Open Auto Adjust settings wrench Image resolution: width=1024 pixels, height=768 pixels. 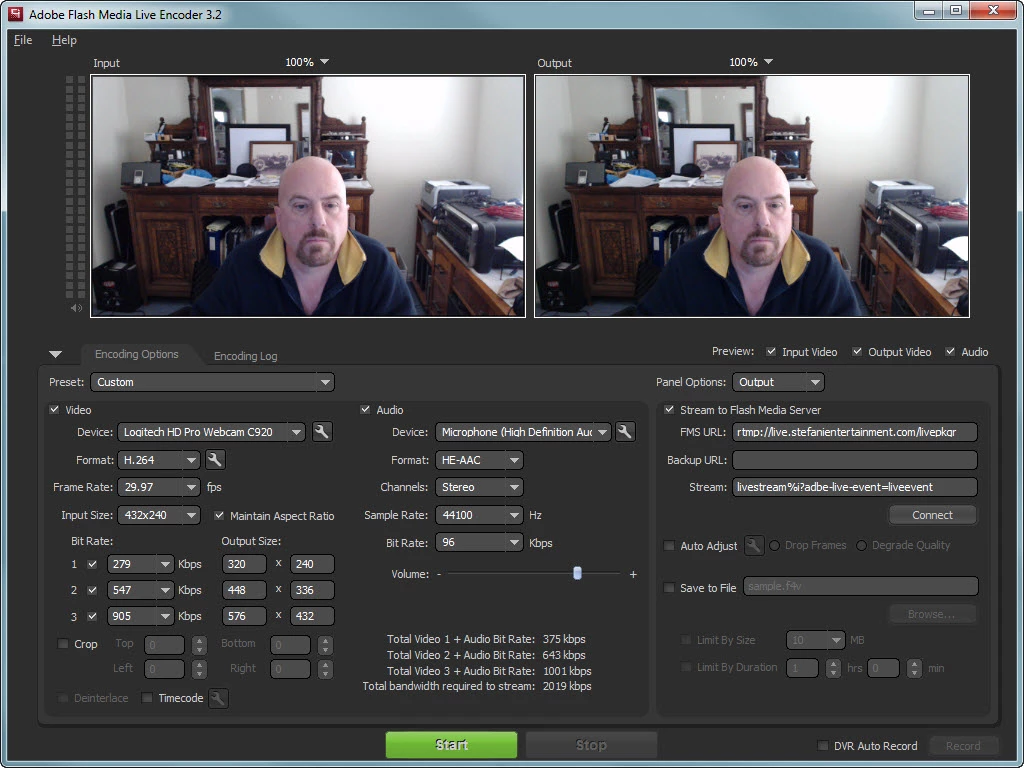coord(754,545)
